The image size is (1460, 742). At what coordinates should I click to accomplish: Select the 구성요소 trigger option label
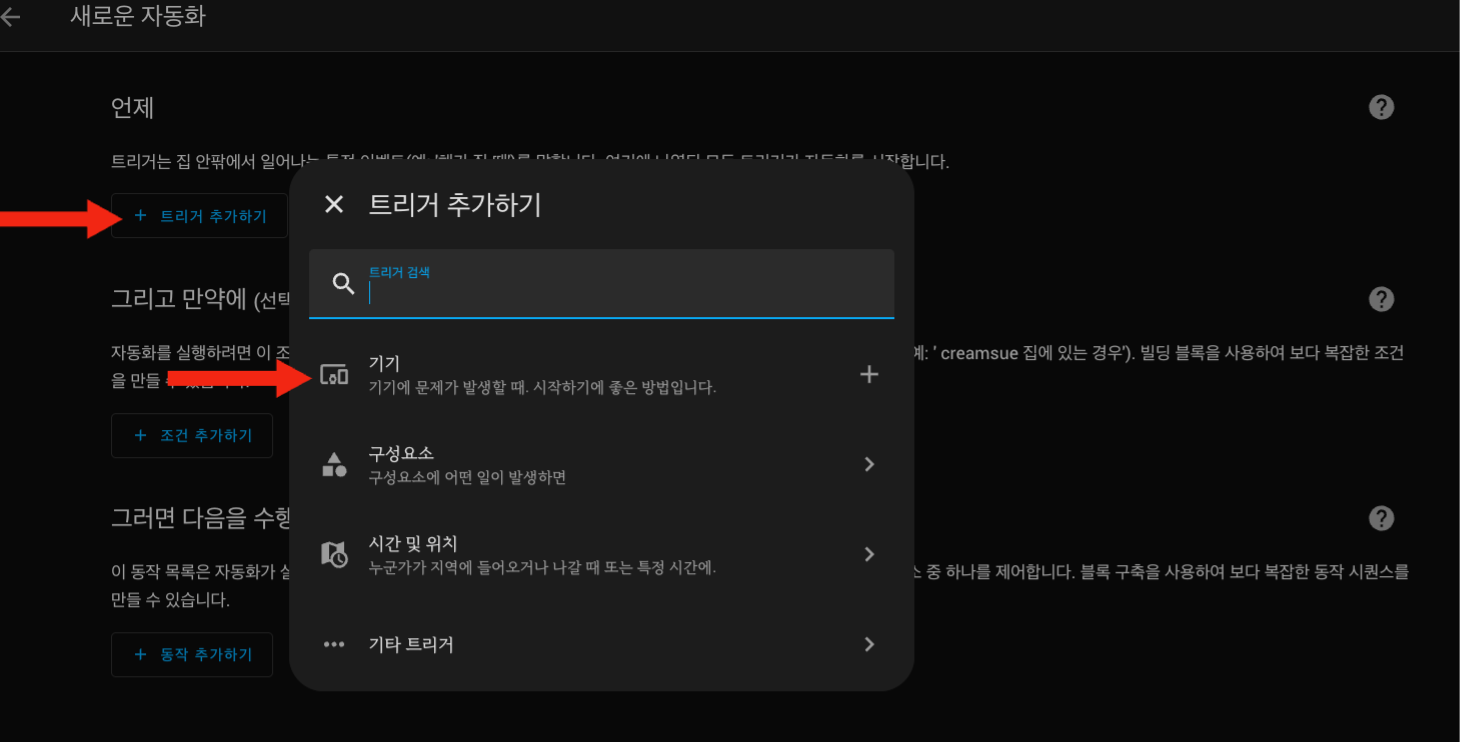[x=401, y=454]
